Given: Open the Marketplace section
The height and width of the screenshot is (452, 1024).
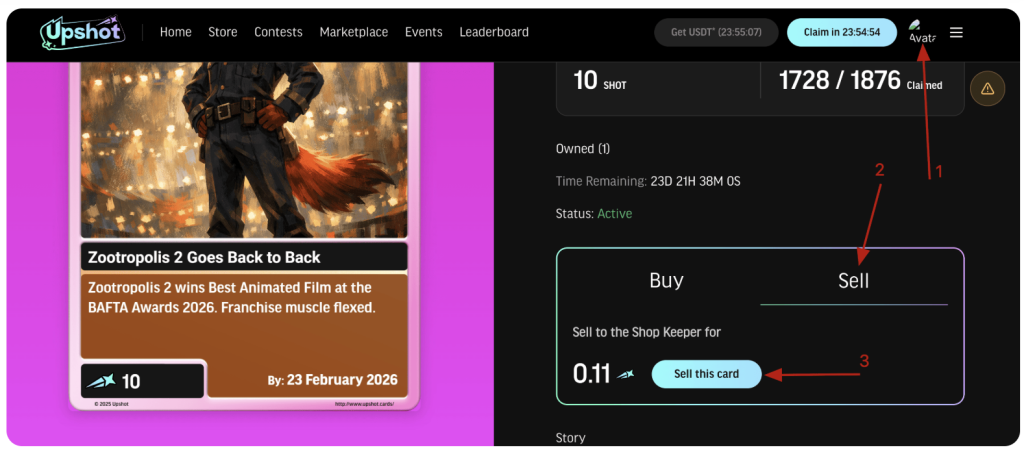Looking at the screenshot, I should [x=353, y=32].
